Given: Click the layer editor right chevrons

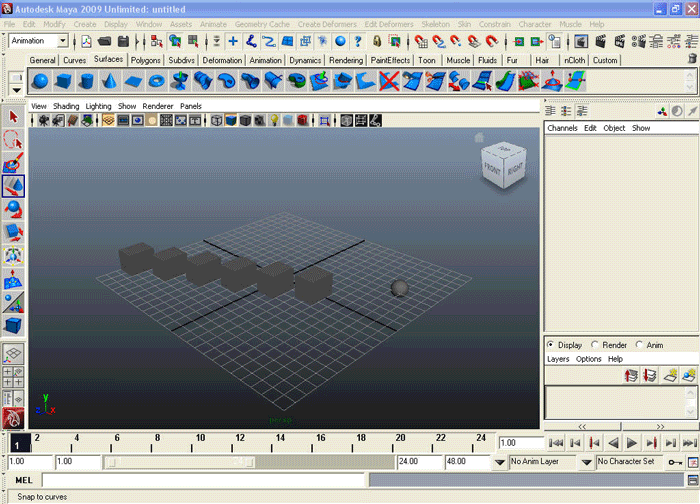Looking at the screenshot, I should tap(660, 426).
